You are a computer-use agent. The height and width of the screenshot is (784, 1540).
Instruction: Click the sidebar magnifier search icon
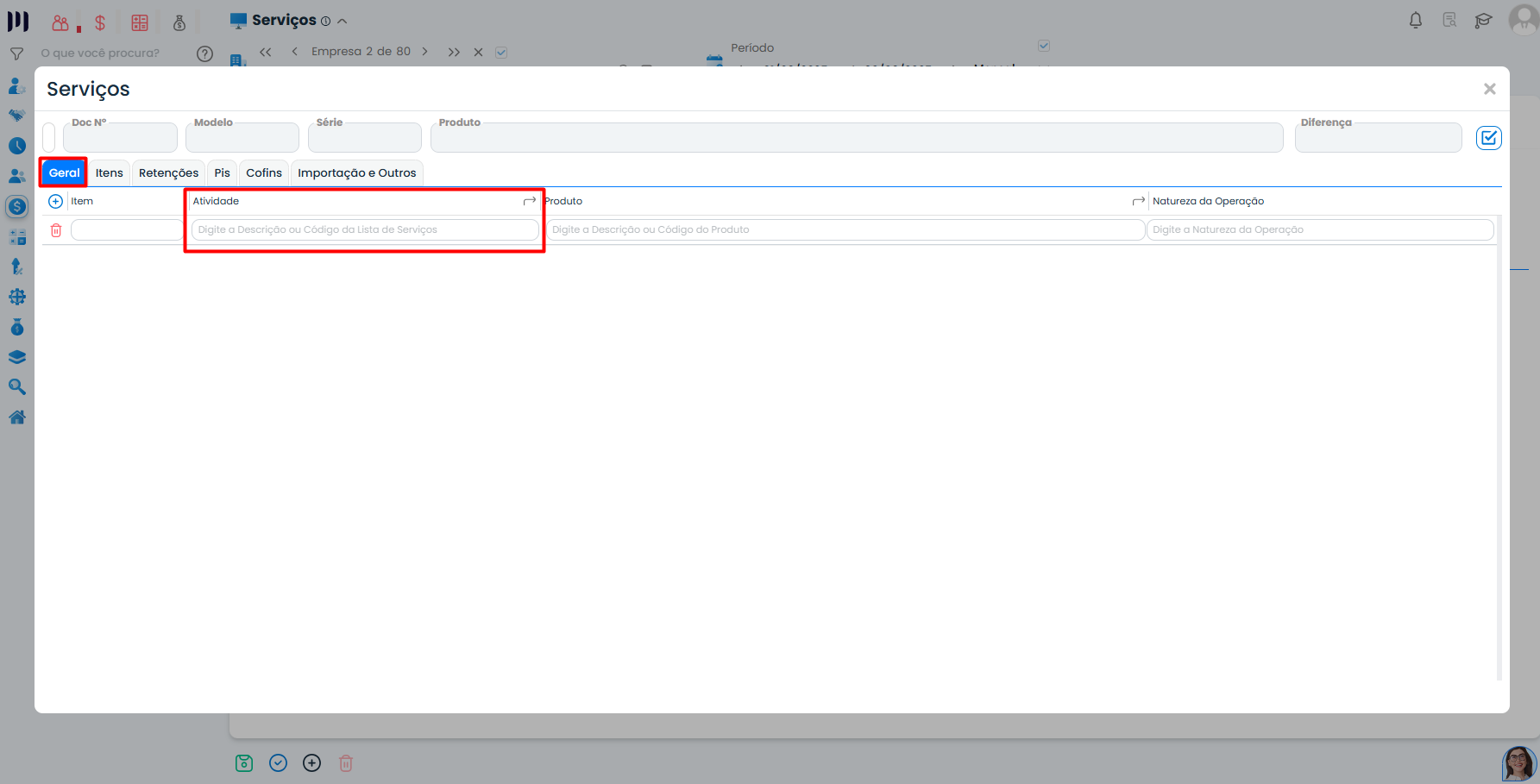(16, 387)
